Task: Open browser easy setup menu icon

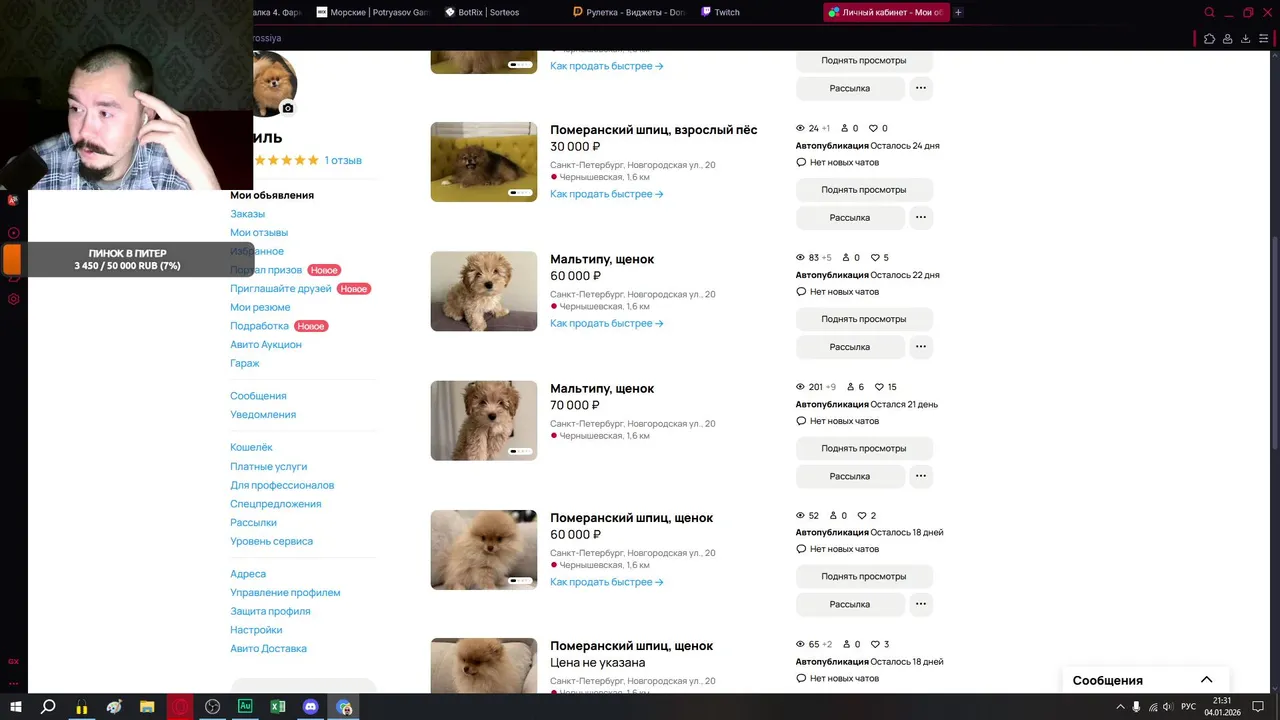Action: pyautogui.click(x=1264, y=39)
